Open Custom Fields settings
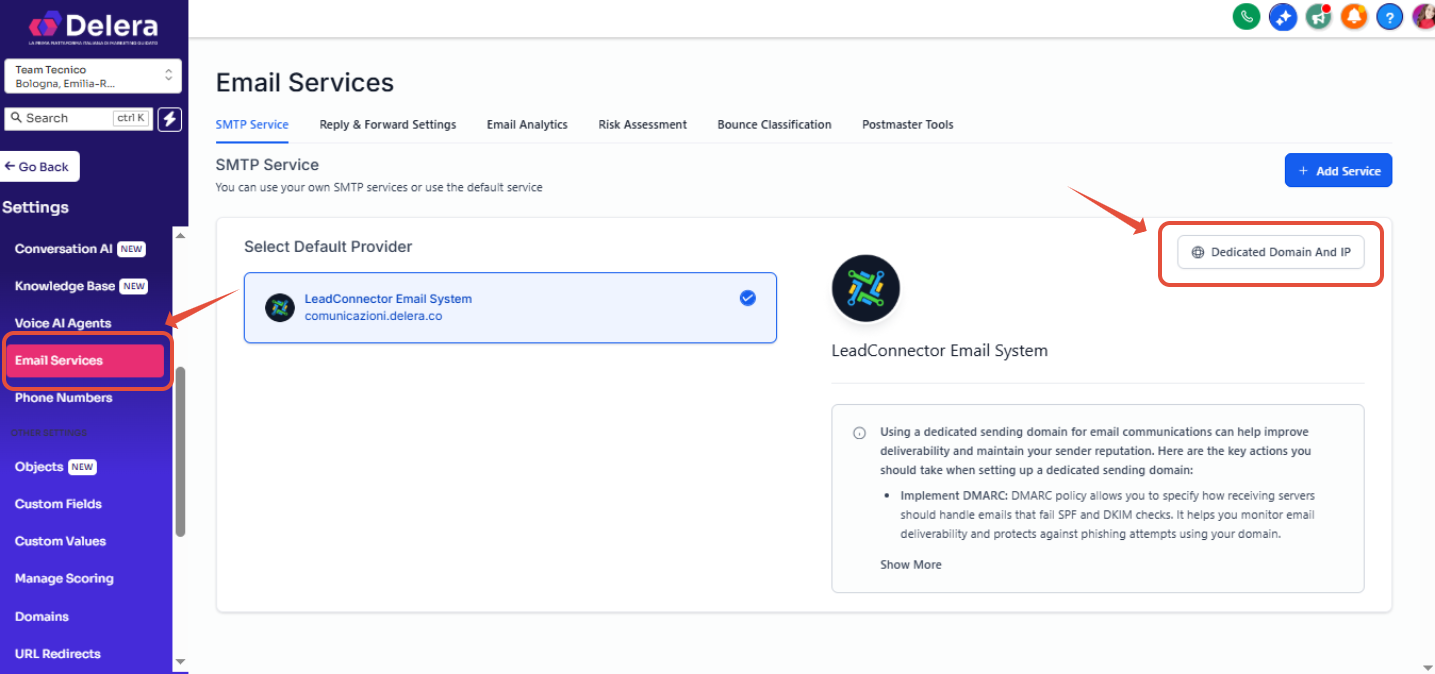Image resolution: width=1435 pixels, height=674 pixels. pos(58,504)
